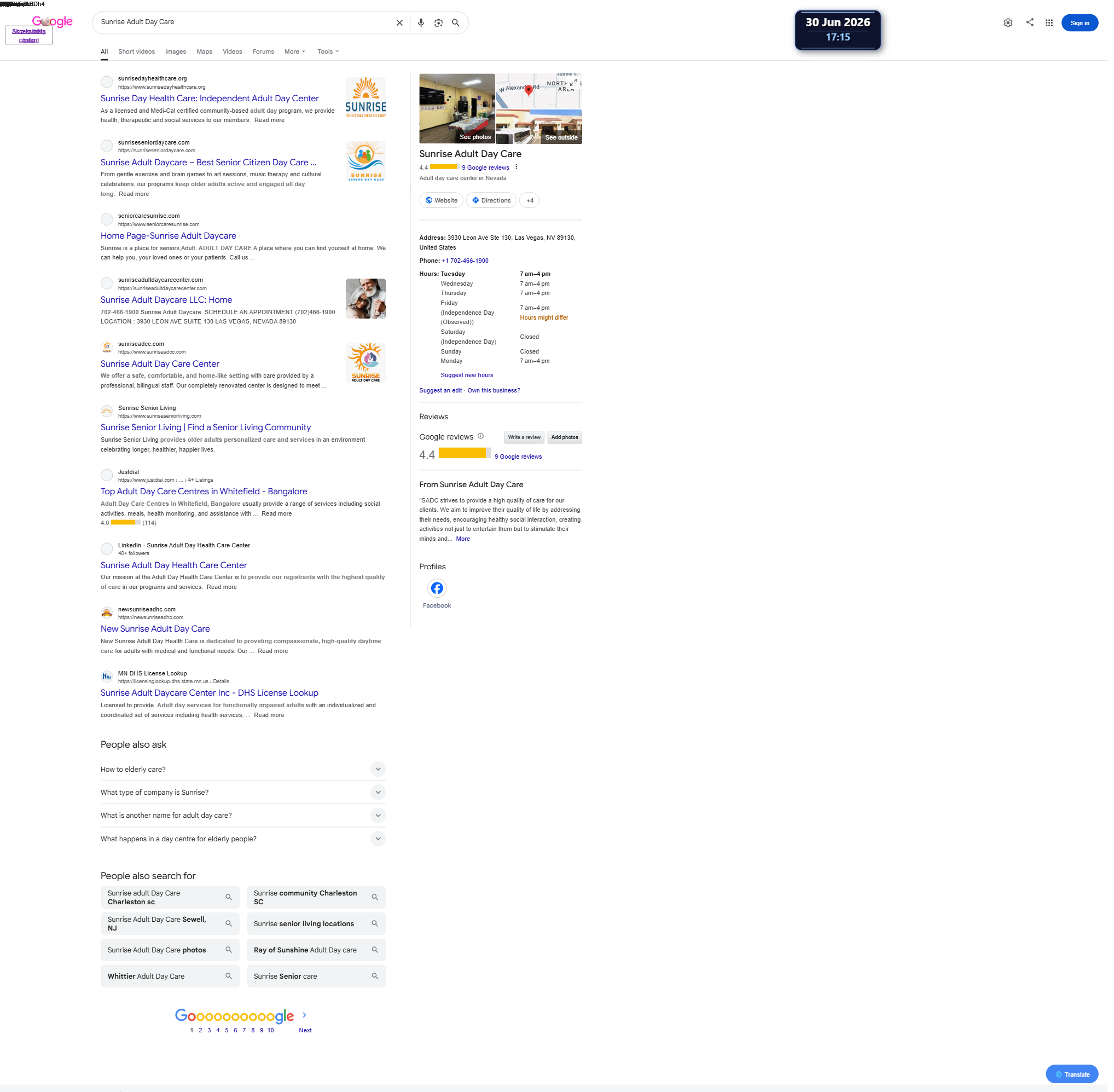Start voice search with the microphone icon
Viewport: 1114px width, 1092px height.
coord(421,23)
